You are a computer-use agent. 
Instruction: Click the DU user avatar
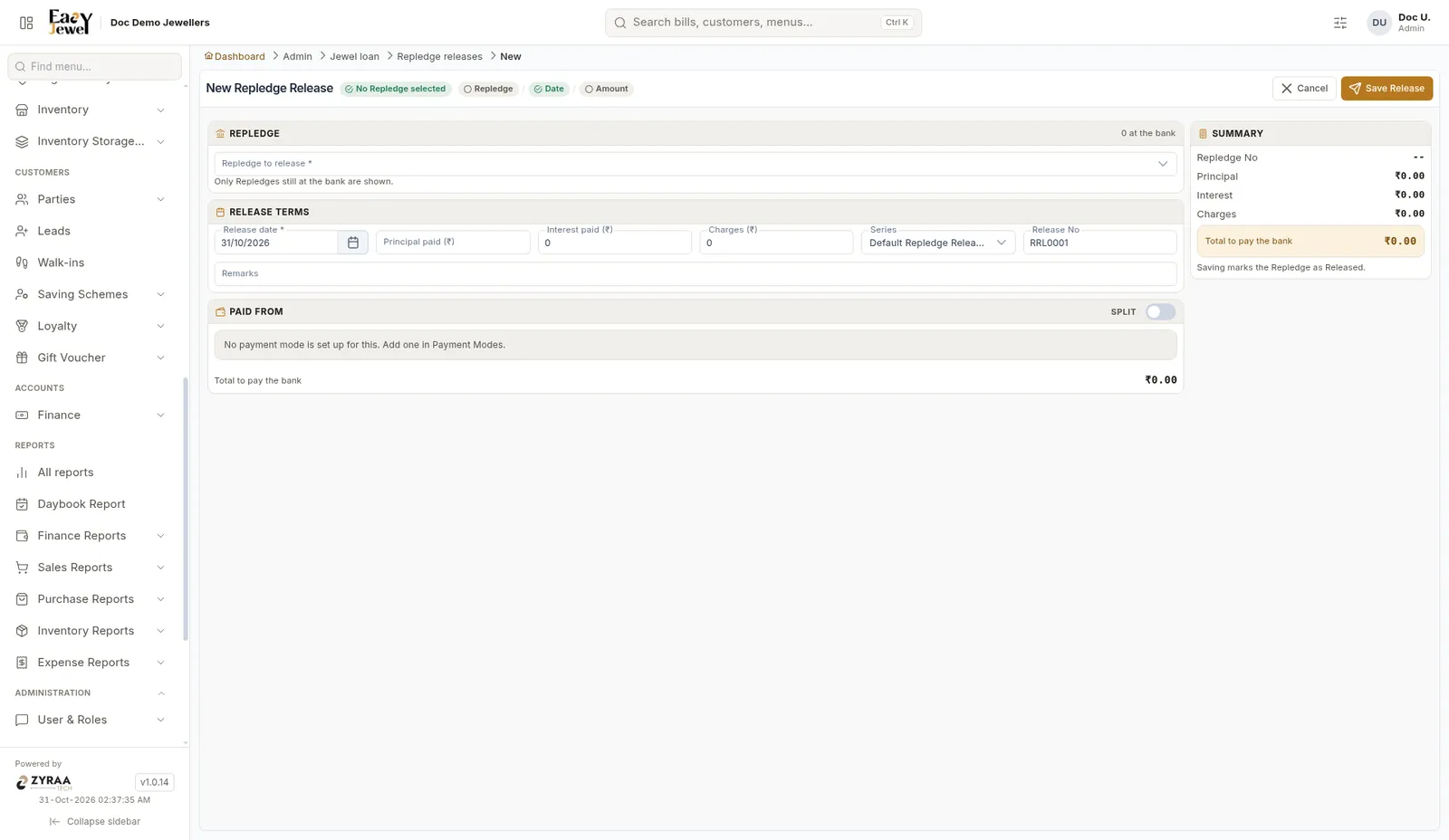coord(1379,23)
